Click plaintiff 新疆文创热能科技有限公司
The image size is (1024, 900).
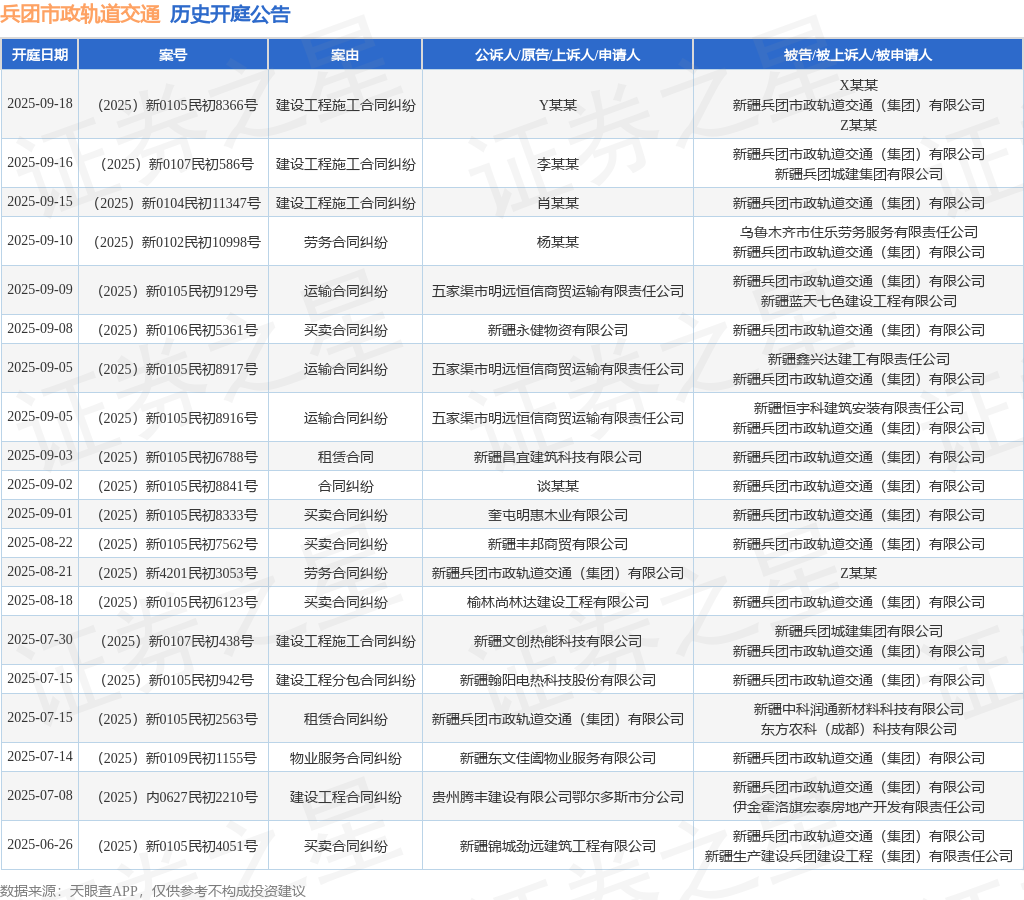[x=558, y=641]
